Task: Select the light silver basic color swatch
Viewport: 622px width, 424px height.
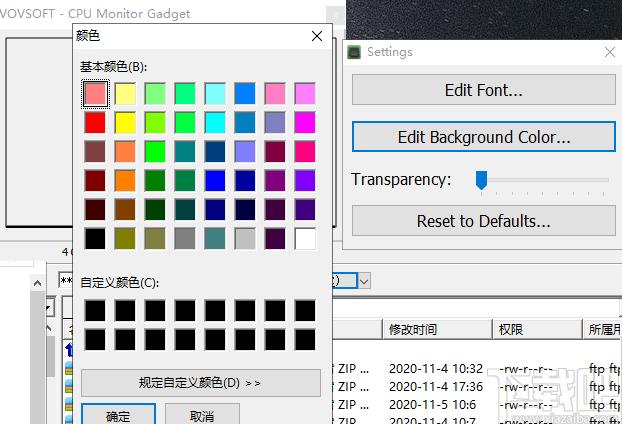Action: pyautogui.click(x=245, y=238)
